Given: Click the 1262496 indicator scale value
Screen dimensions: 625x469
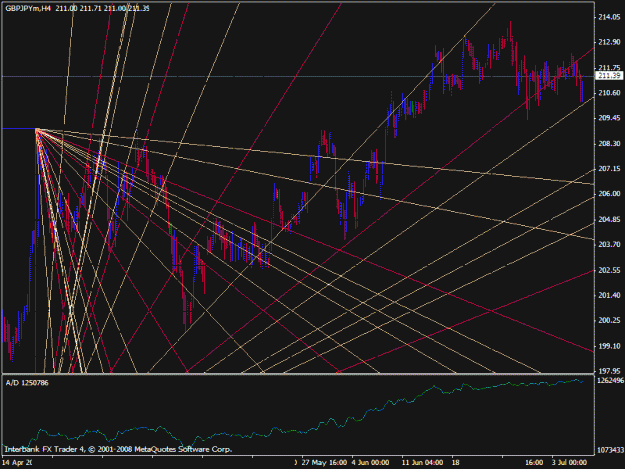Looking at the screenshot, I should 610,381.
